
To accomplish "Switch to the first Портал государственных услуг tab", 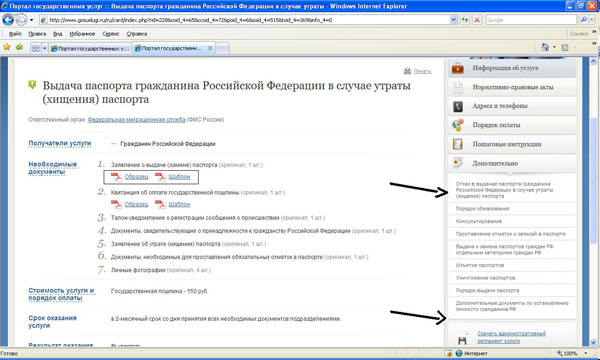I will [x=90, y=48].
